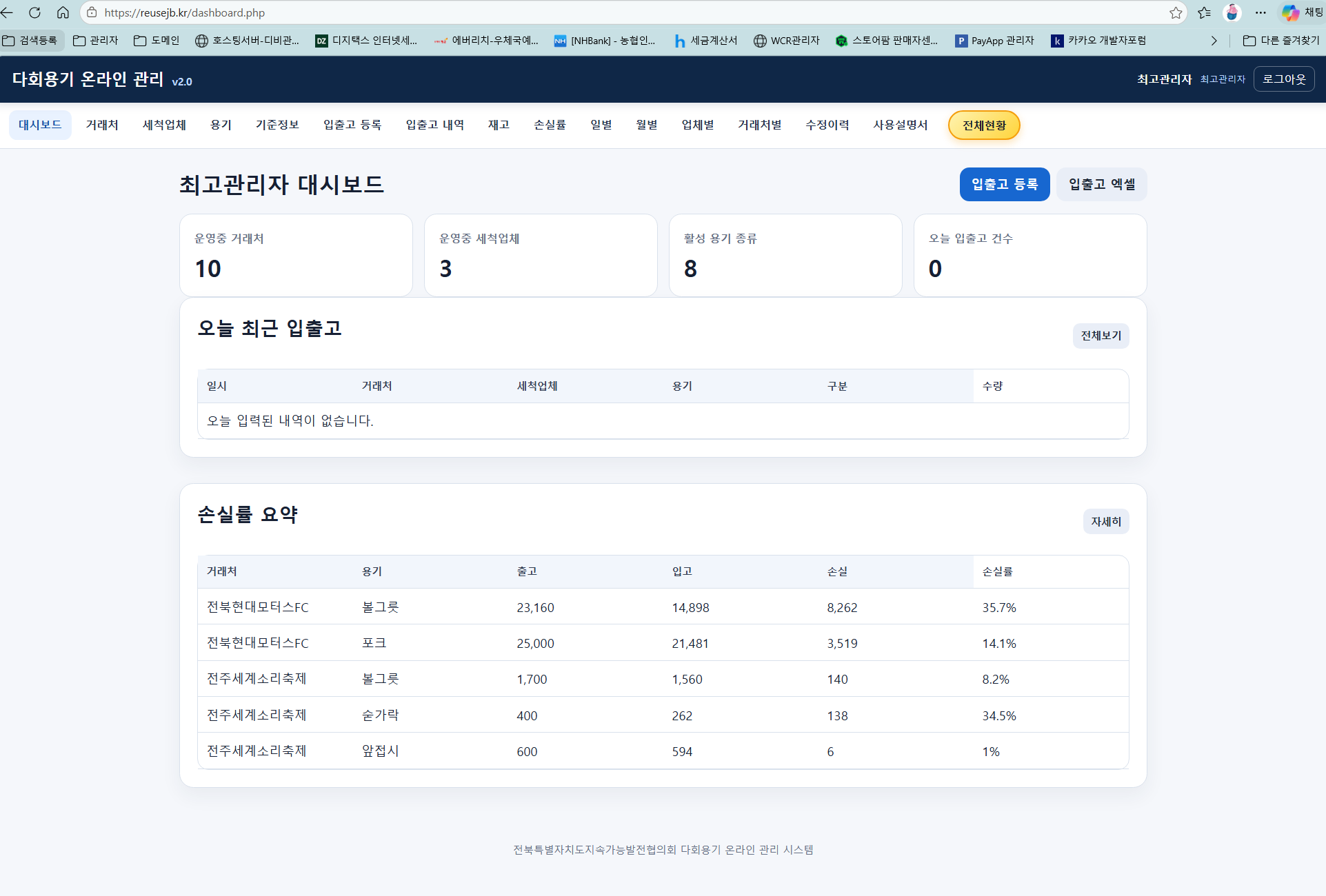
Task: Open the 수정이력 menu
Action: 827,125
